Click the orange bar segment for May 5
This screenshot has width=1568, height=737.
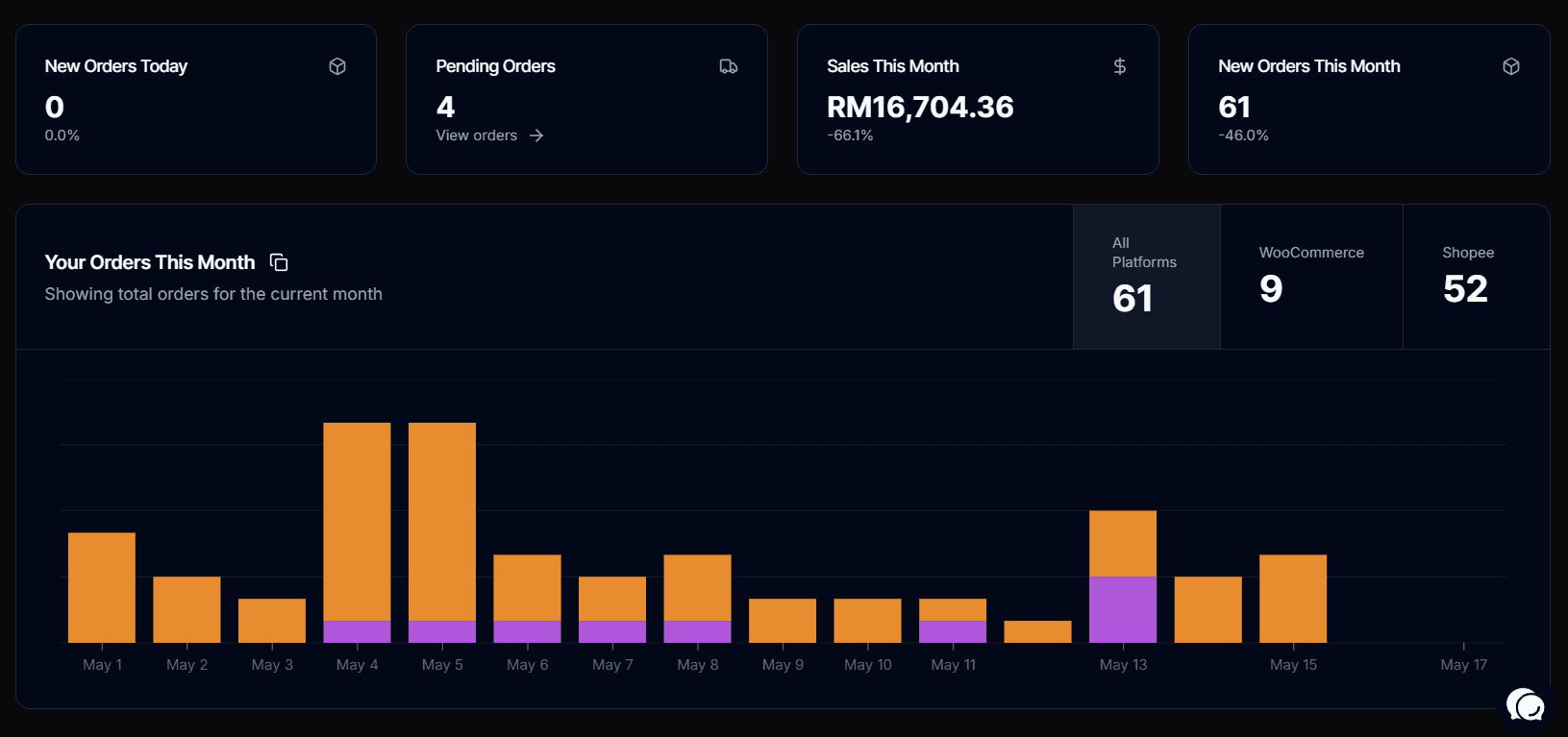click(442, 522)
